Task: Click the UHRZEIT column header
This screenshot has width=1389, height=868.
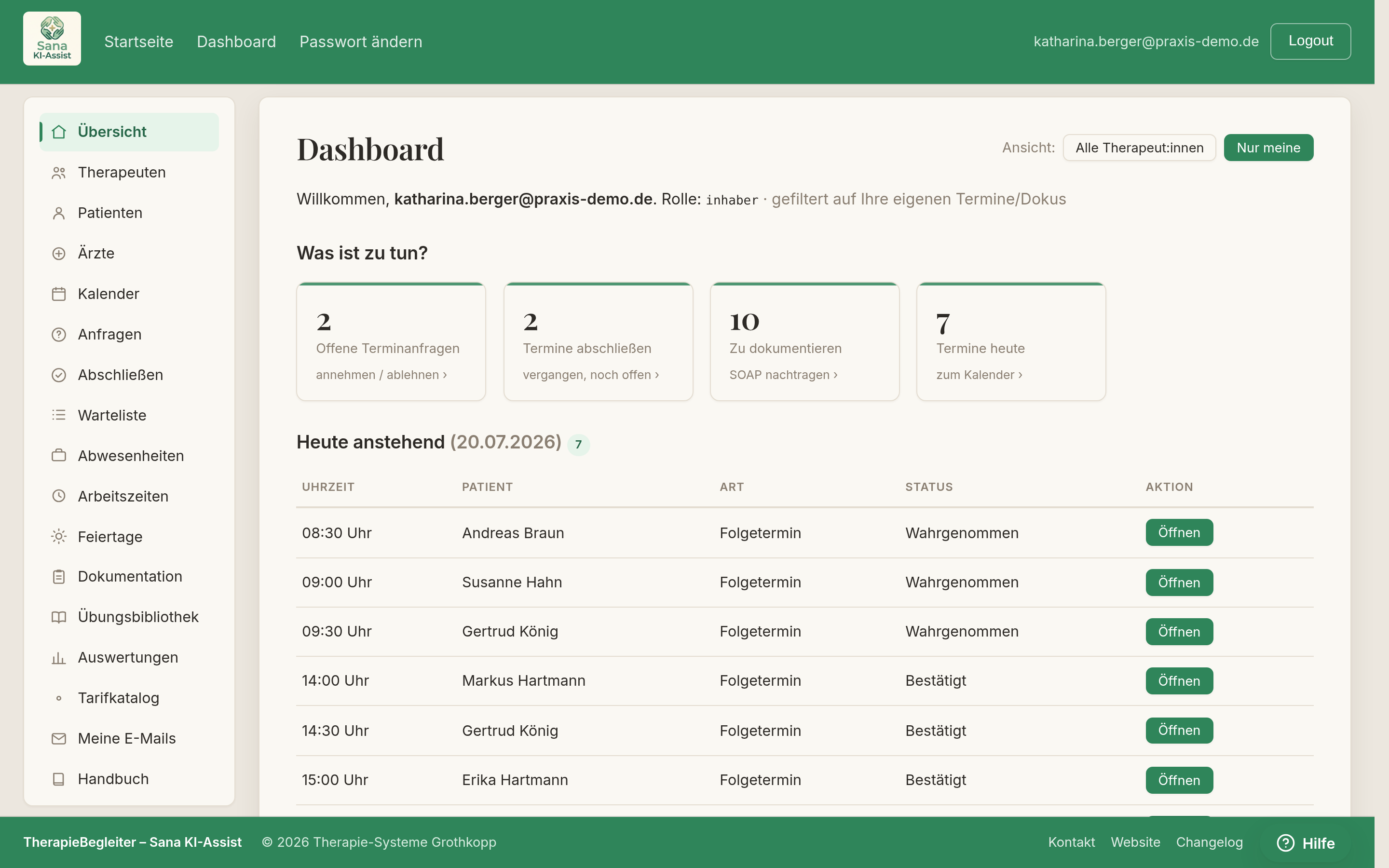Action: (328, 487)
